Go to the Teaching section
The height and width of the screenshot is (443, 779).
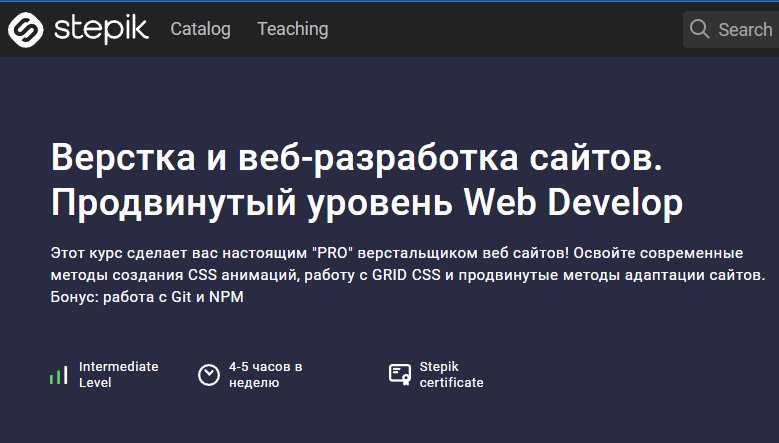pos(292,29)
